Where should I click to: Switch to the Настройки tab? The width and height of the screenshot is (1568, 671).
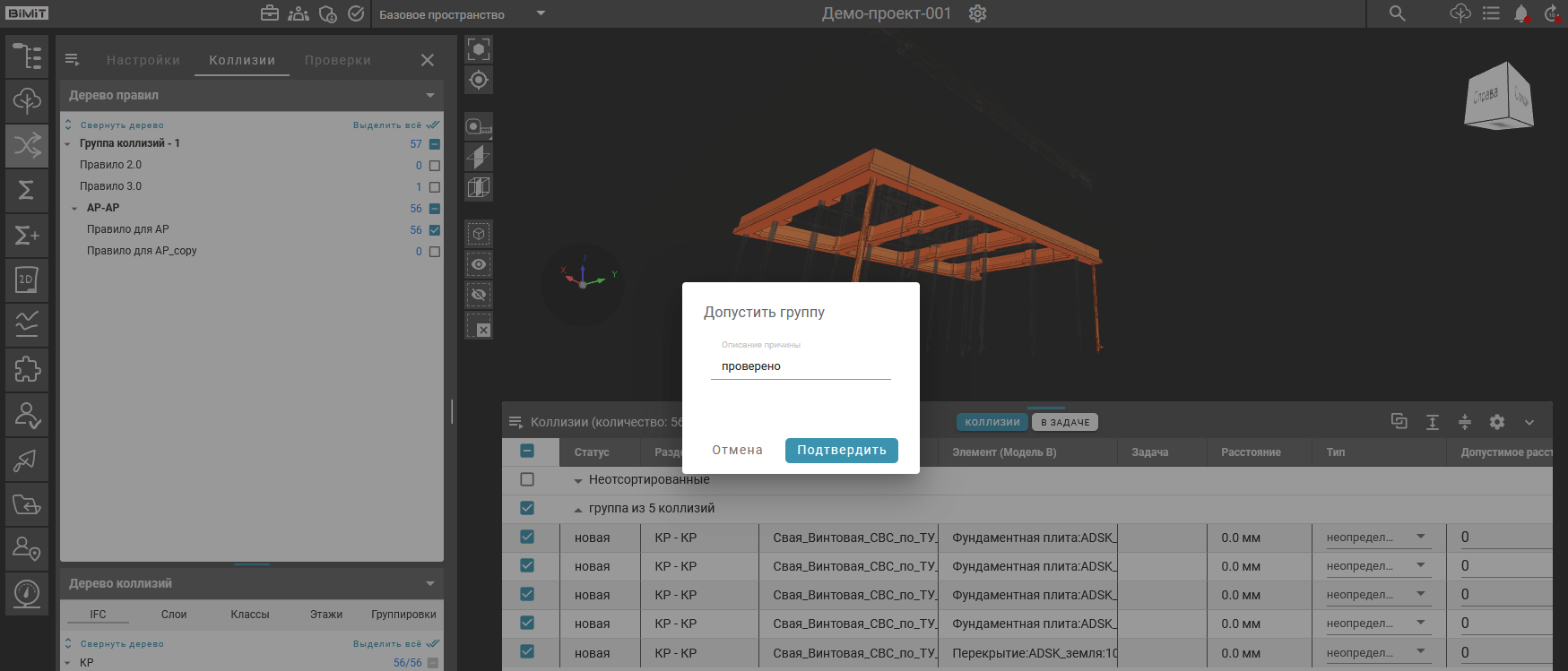143,60
